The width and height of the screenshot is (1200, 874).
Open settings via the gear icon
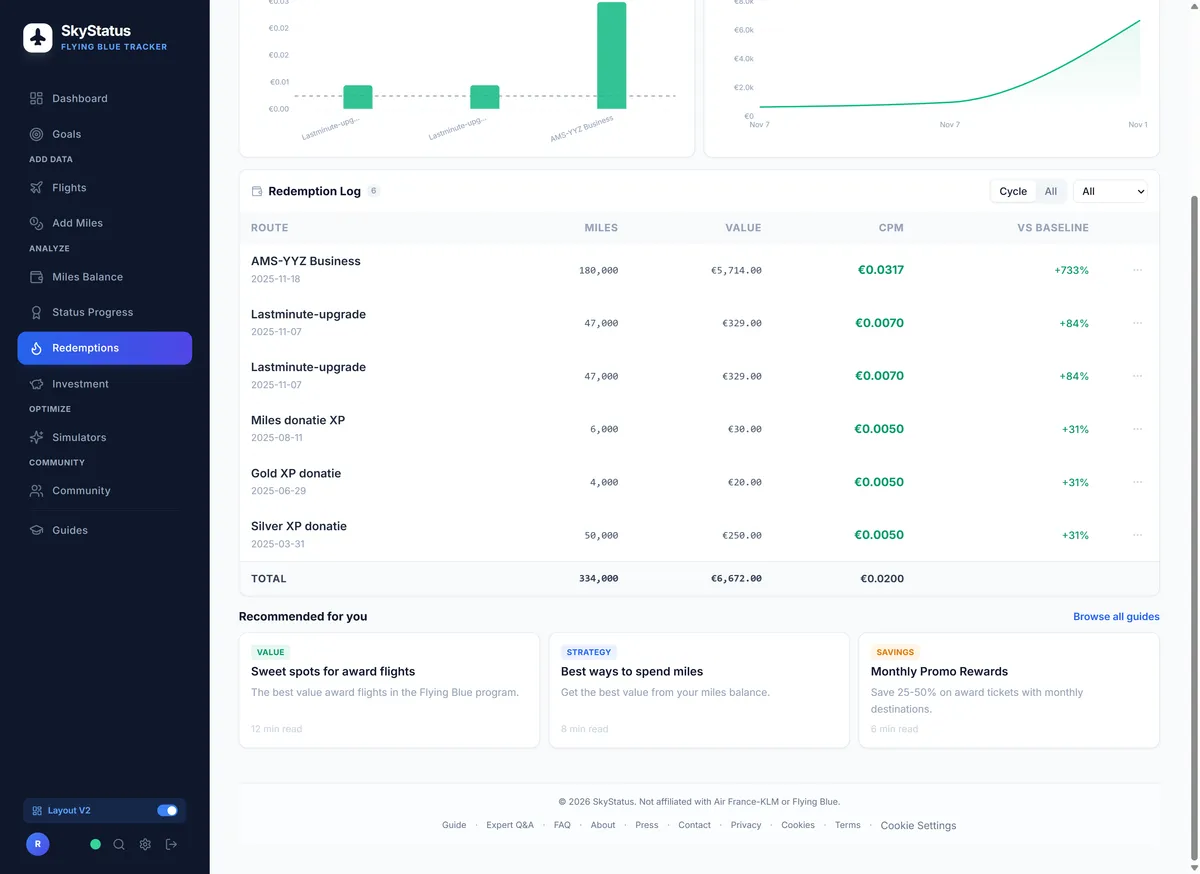pyautogui.click(x=144, y=844)
